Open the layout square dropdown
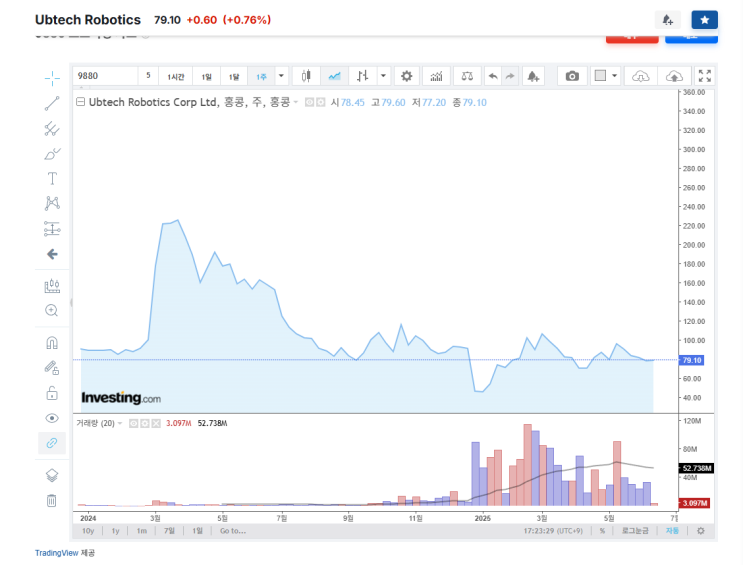This screenshot has width=743, height=565. tap(605, 76)
